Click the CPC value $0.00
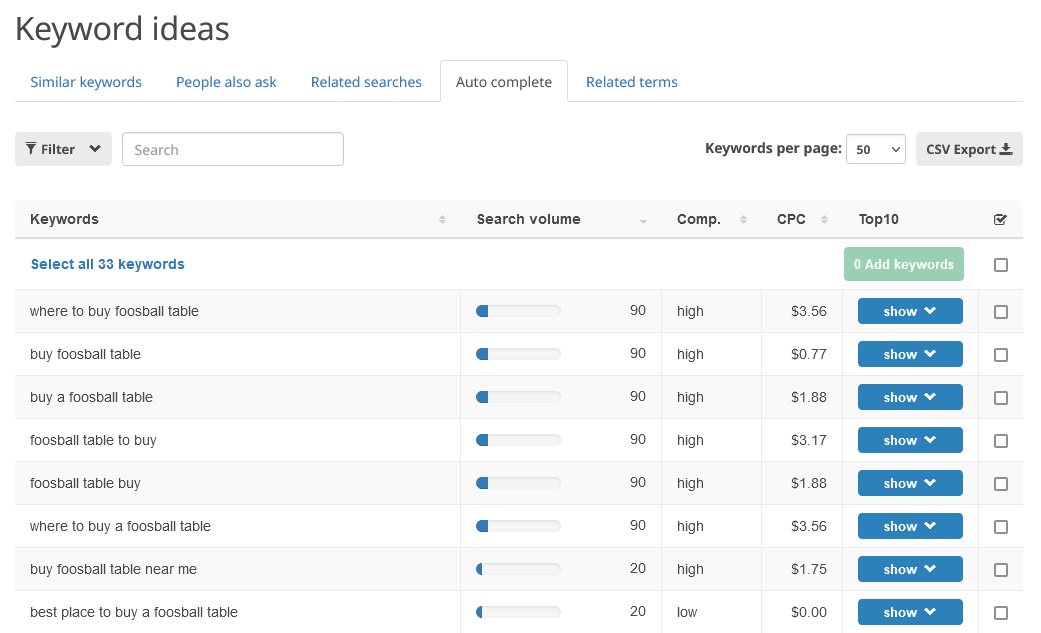1041x633 pixels. click(x=809, y=612)
